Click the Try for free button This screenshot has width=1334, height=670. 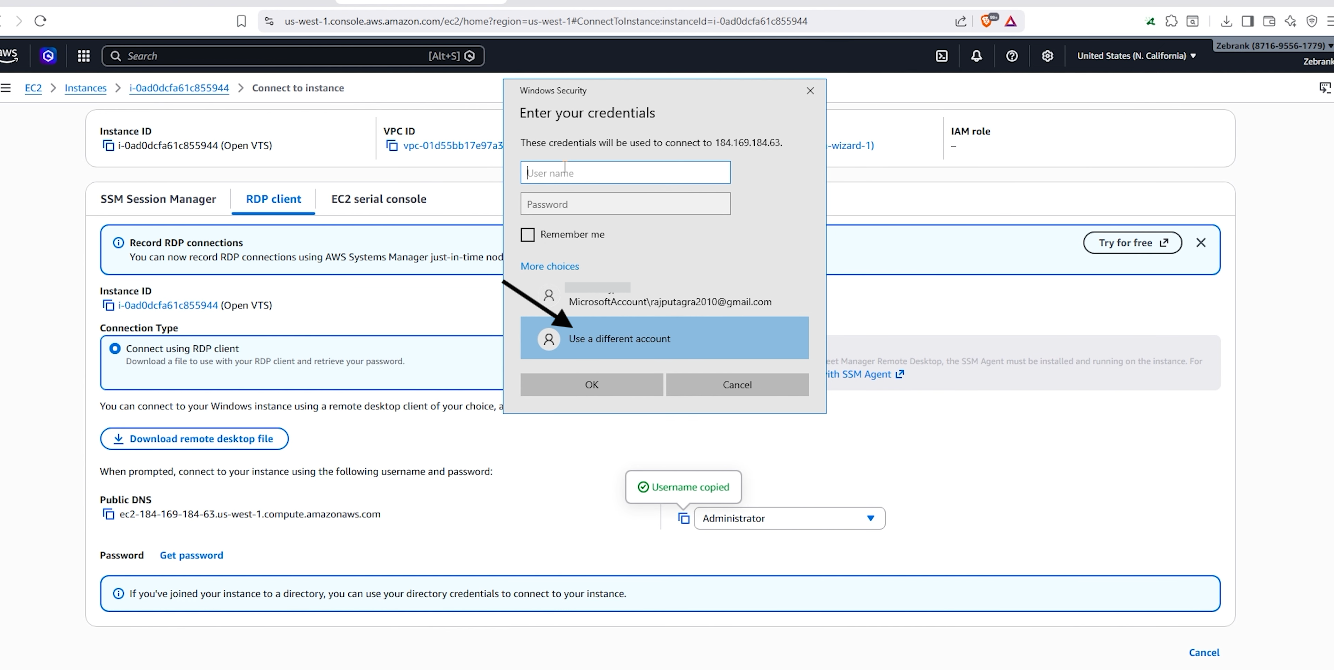pos(1133,243)
